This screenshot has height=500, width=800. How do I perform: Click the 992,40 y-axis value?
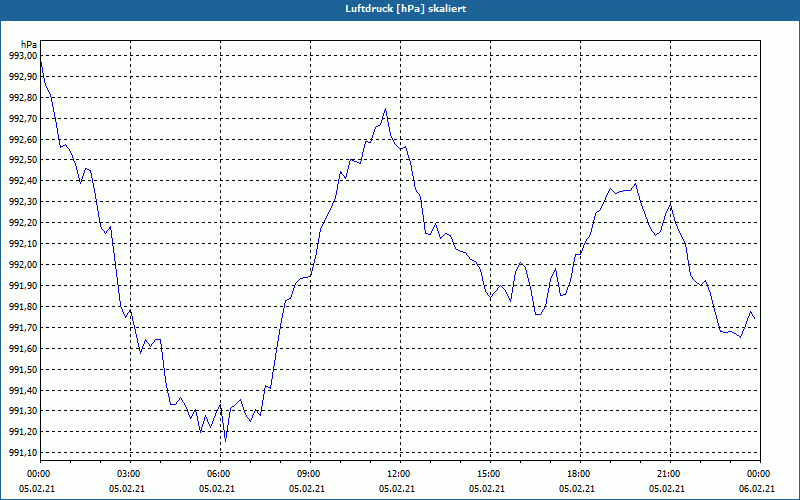23,181
